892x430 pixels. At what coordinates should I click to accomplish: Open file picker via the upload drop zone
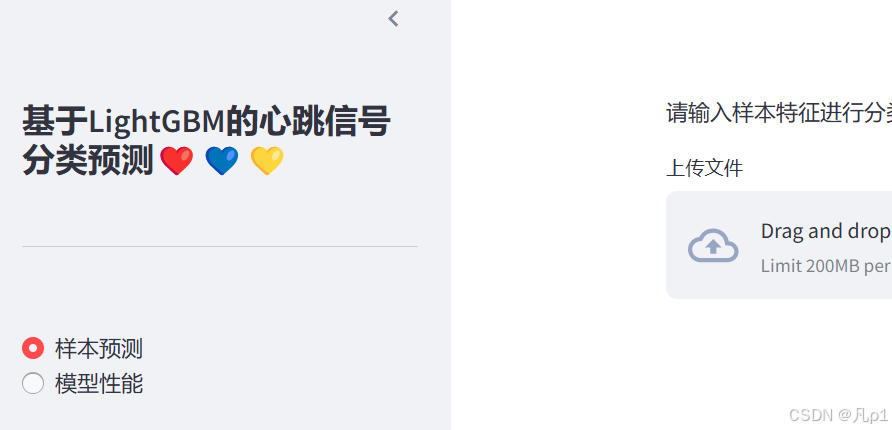point(779,245)
